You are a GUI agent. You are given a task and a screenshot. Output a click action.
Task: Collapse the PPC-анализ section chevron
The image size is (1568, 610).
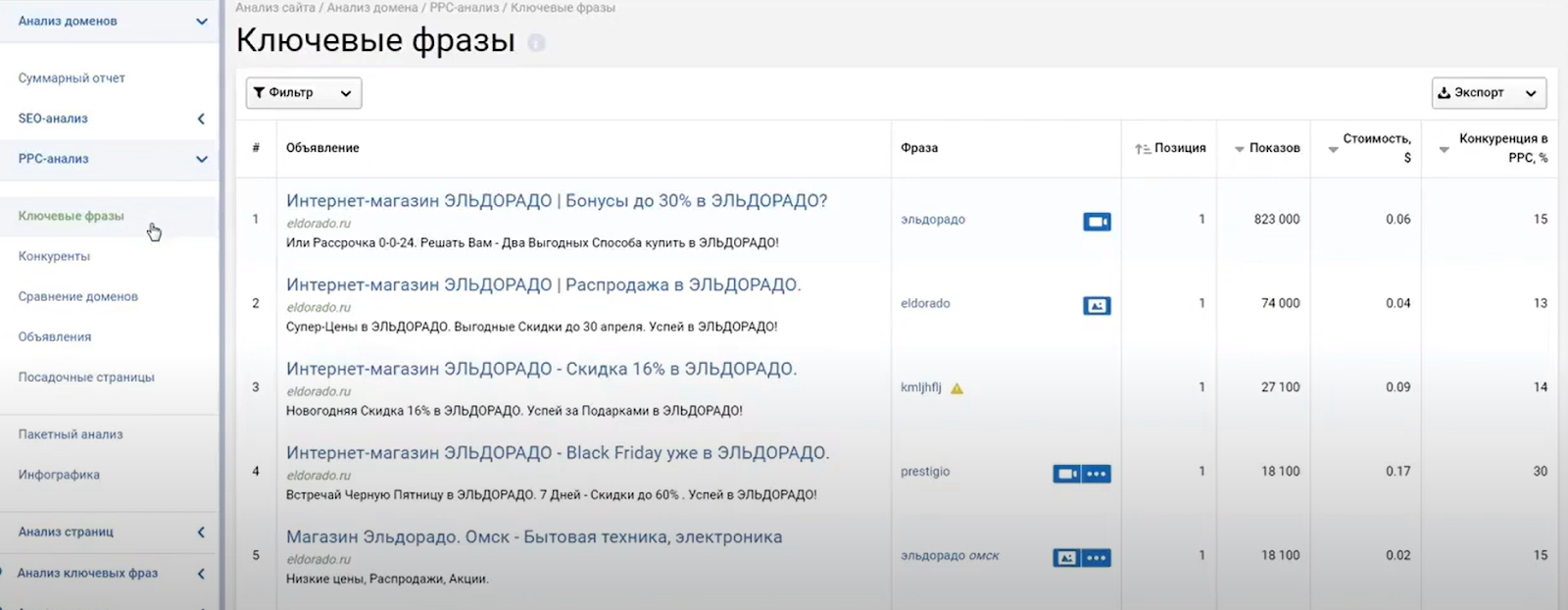click(x=201, y=159)
